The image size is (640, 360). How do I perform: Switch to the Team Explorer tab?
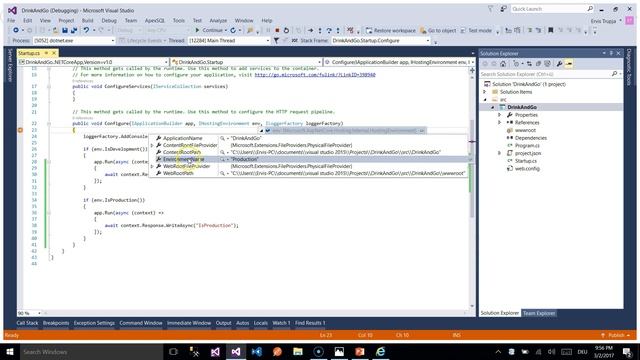coord(539,313)
